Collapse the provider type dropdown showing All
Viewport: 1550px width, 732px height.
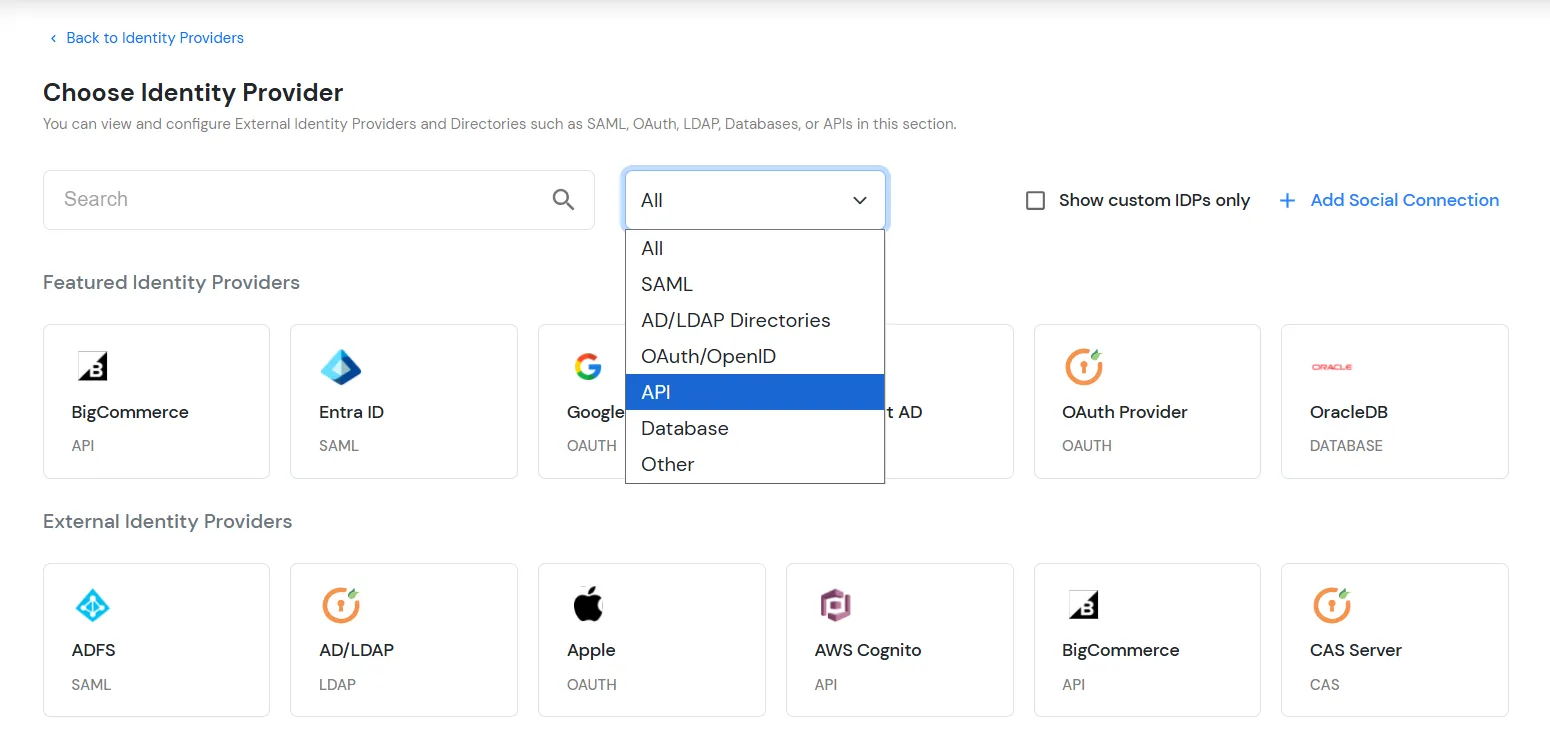(x=755, y=200)
